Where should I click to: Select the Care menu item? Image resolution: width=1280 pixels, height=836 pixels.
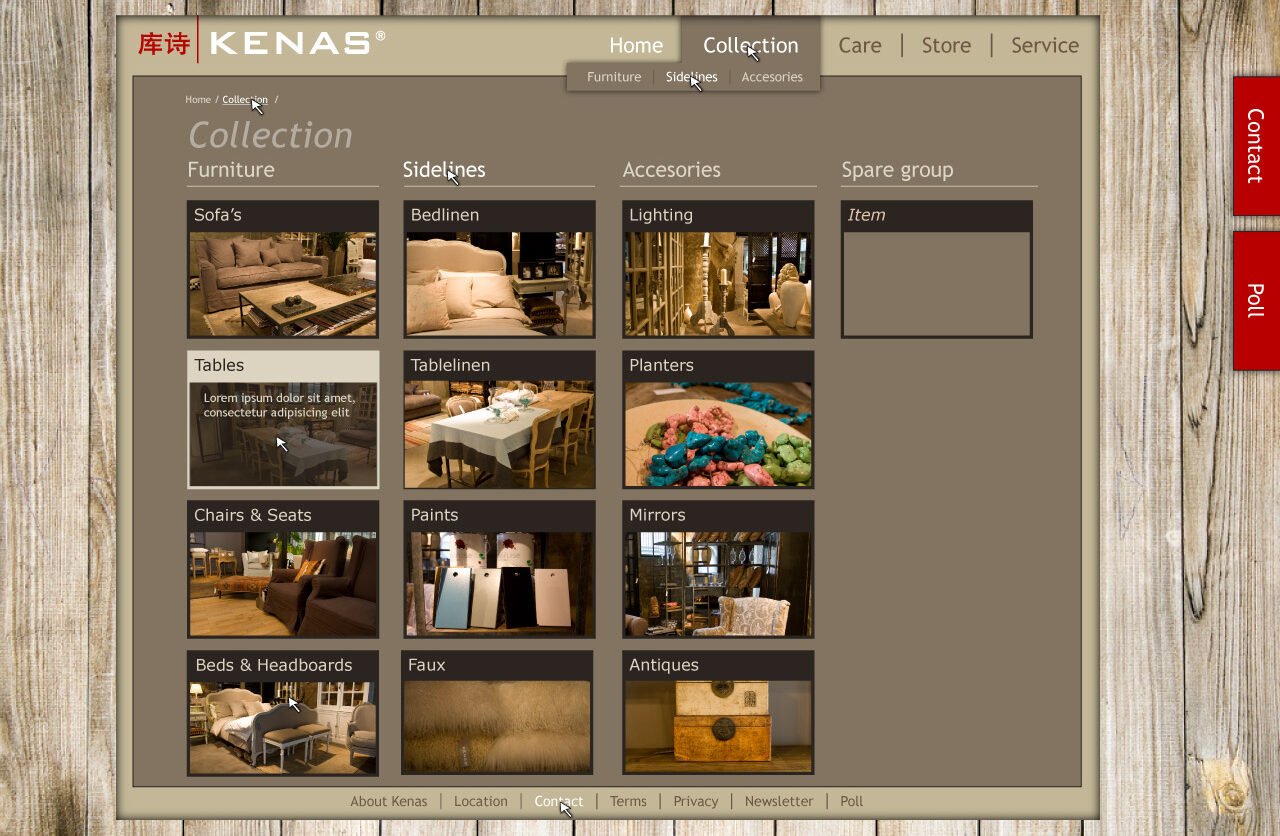[859, 46]
